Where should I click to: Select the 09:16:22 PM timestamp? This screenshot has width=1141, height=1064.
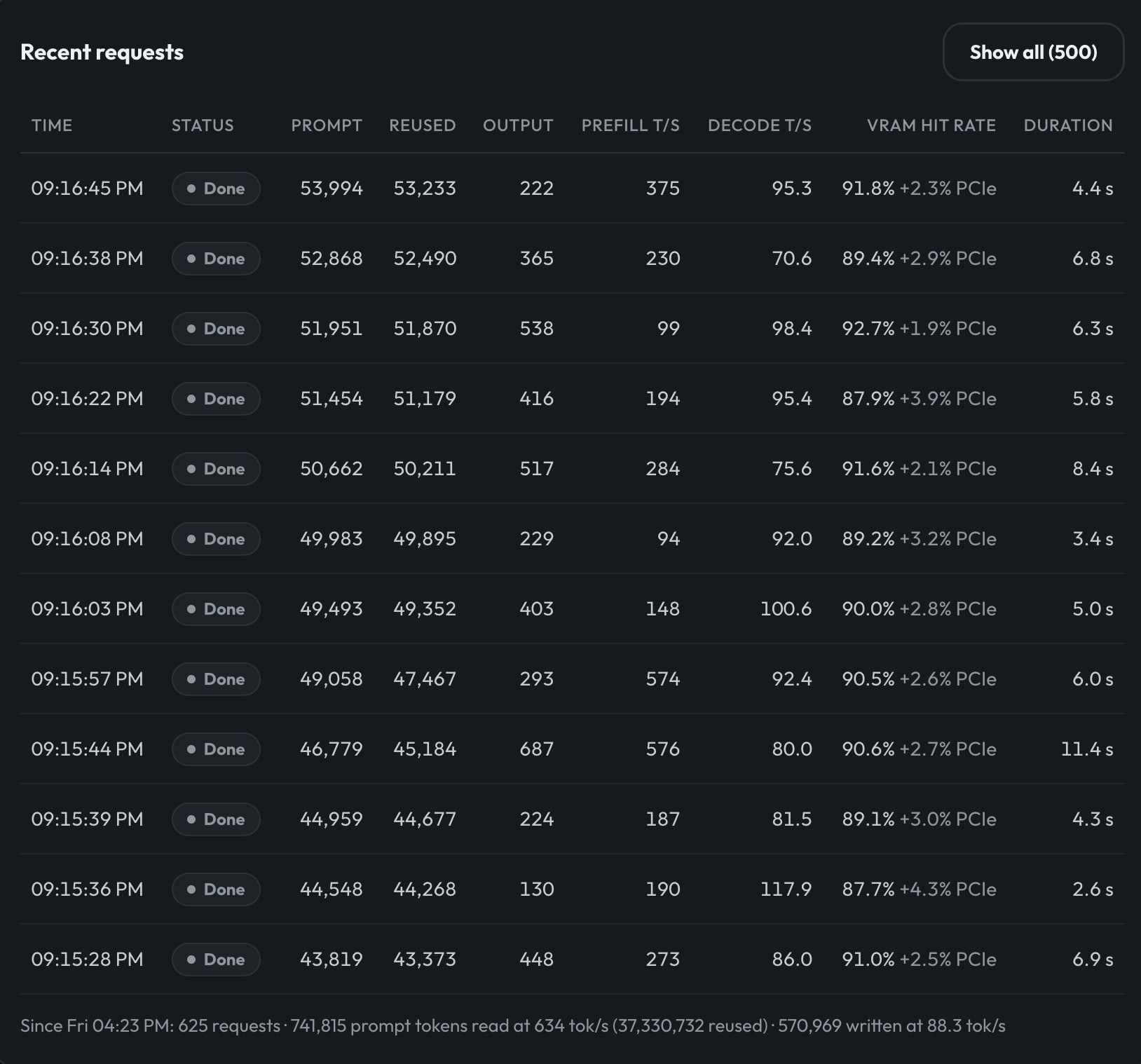tap(87, 399)
